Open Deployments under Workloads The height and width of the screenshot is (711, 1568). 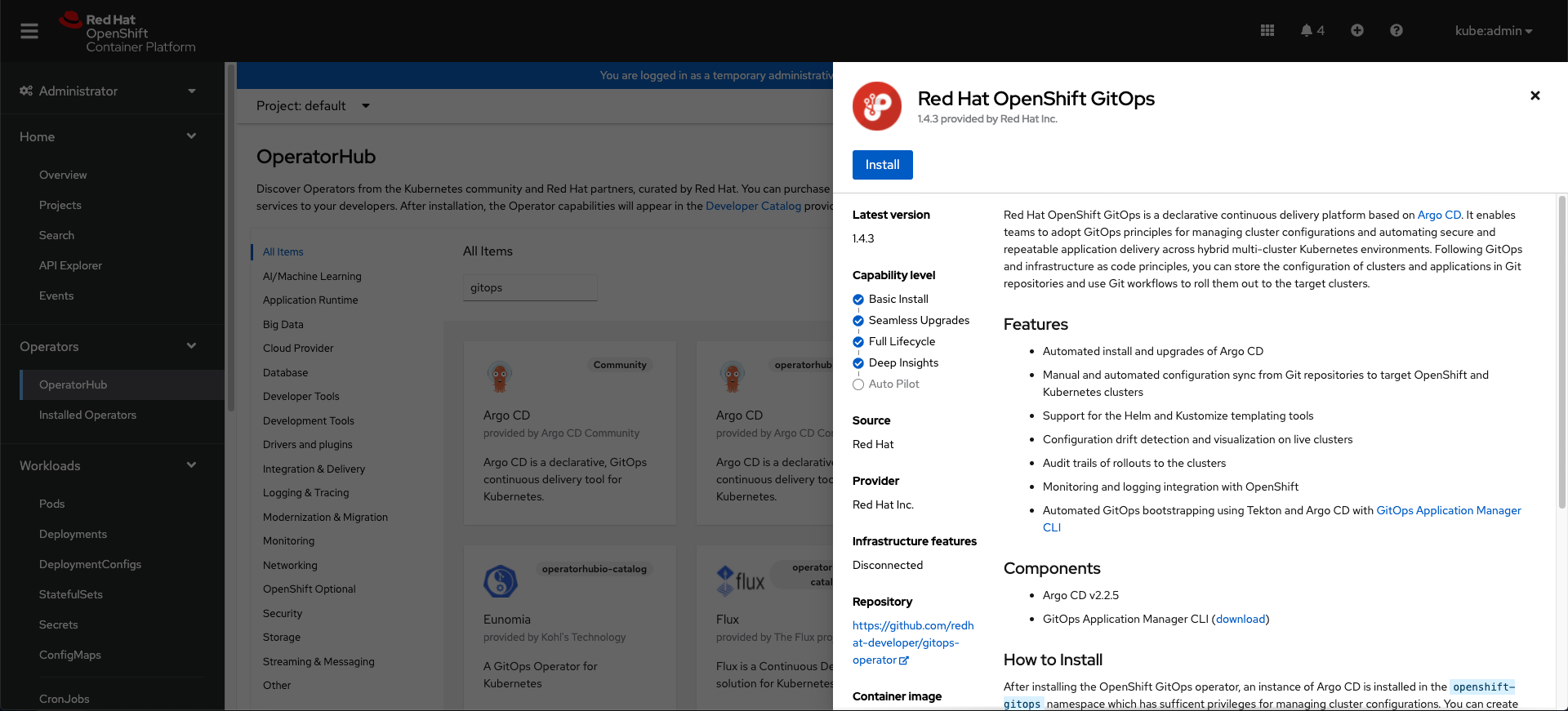click(x=73, y=534)
